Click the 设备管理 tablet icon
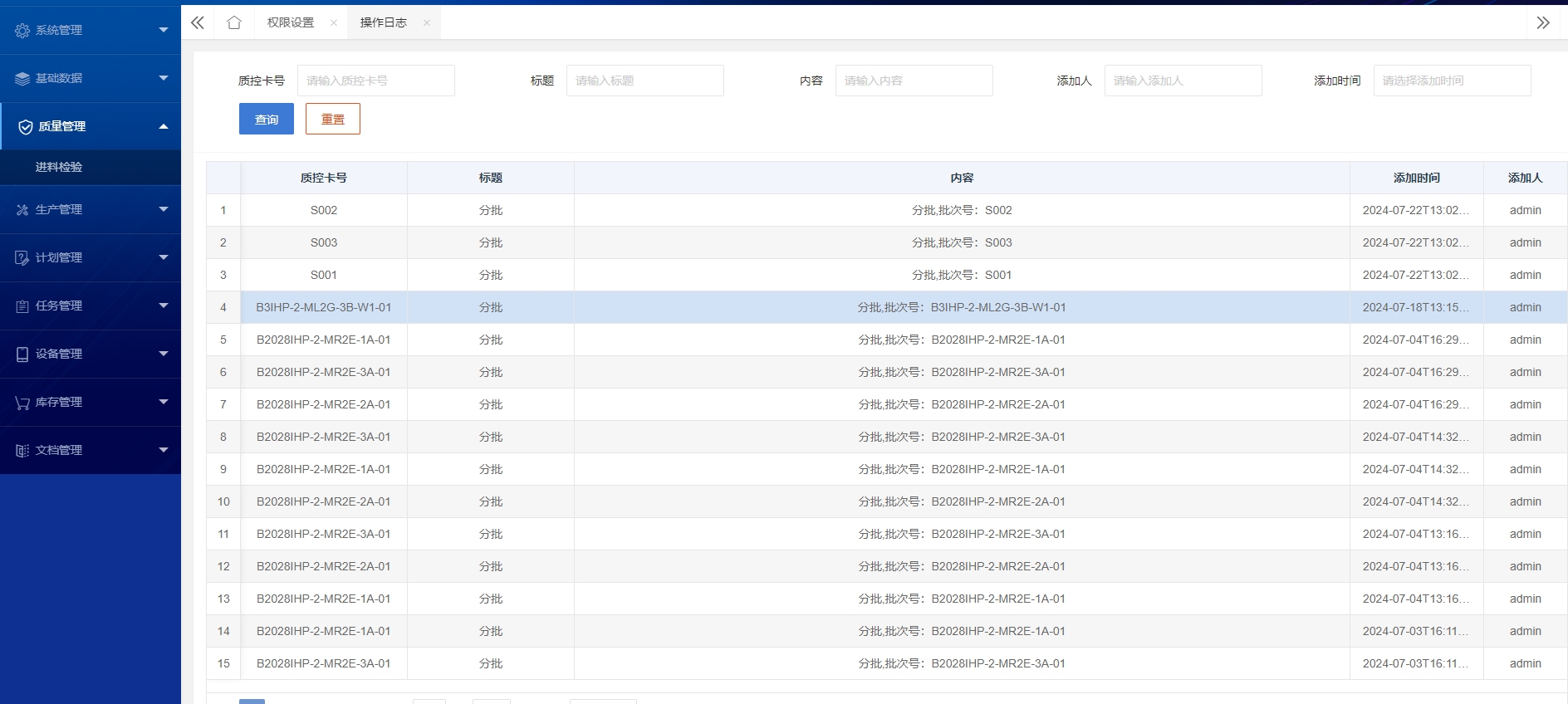 (x=22, y=354)
